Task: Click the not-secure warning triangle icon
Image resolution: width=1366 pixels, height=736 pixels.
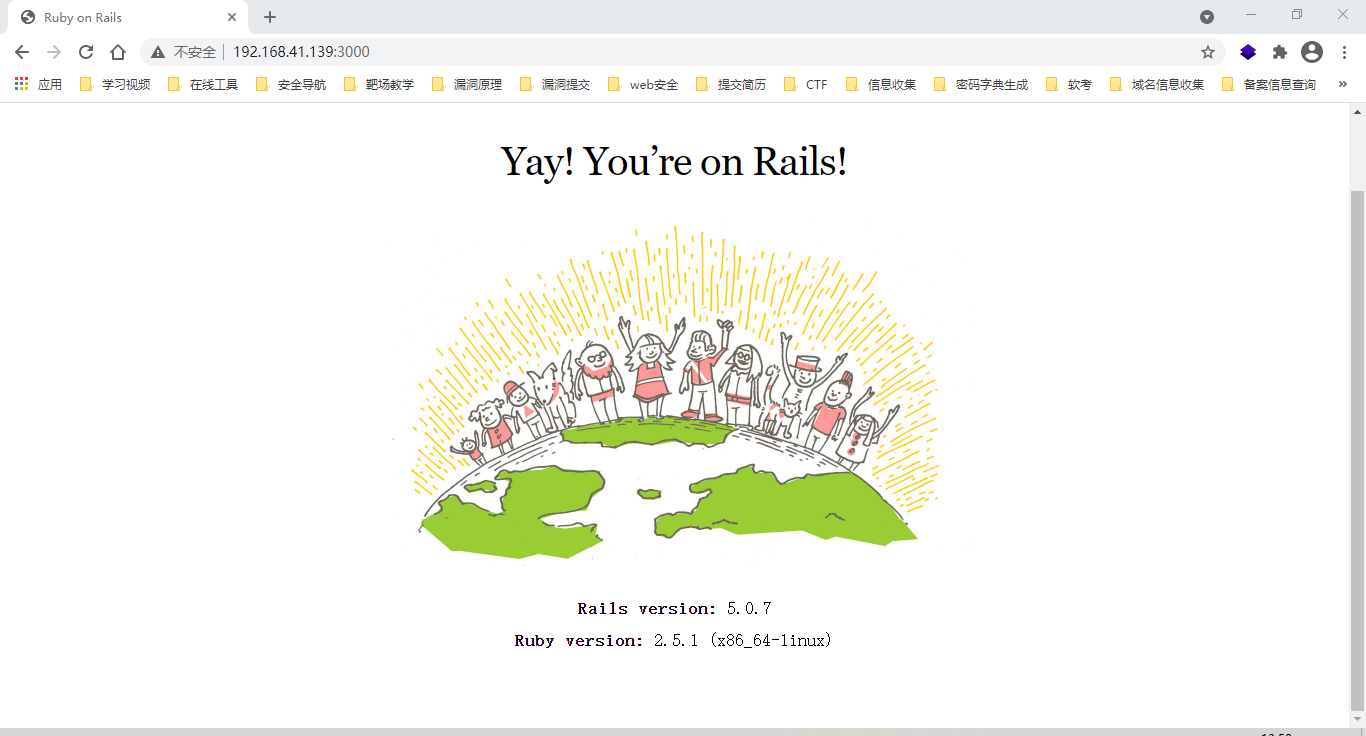Action: point(158,52)
